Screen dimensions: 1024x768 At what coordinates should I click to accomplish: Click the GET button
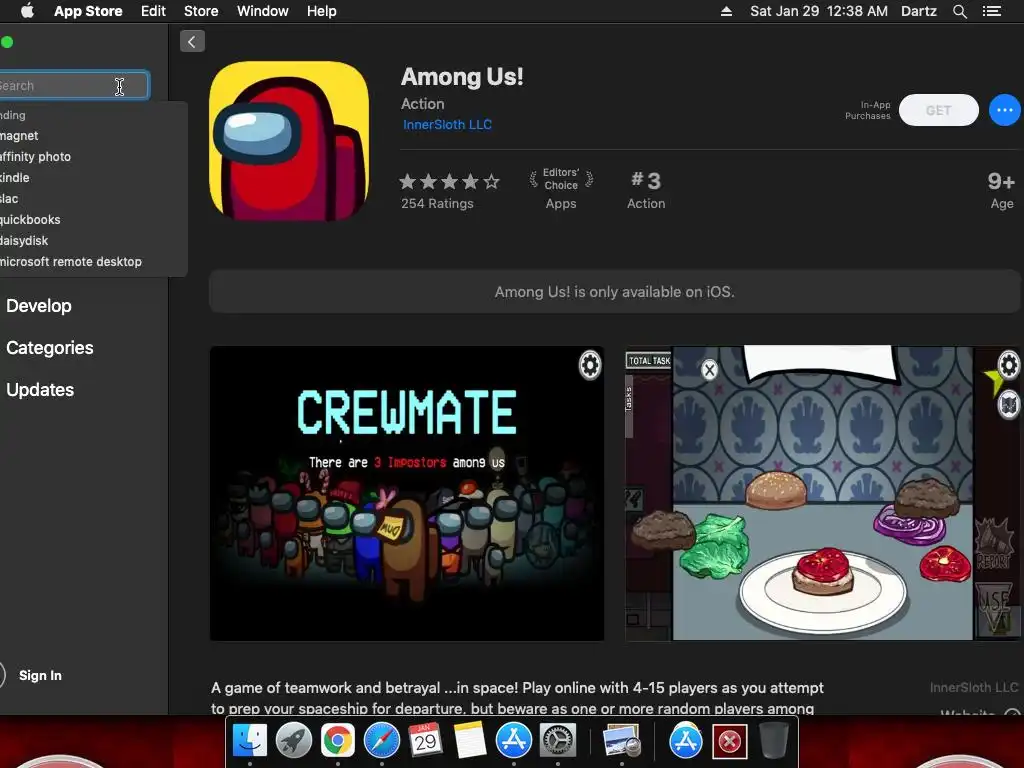pyautogui.click(x=938, y=110)
